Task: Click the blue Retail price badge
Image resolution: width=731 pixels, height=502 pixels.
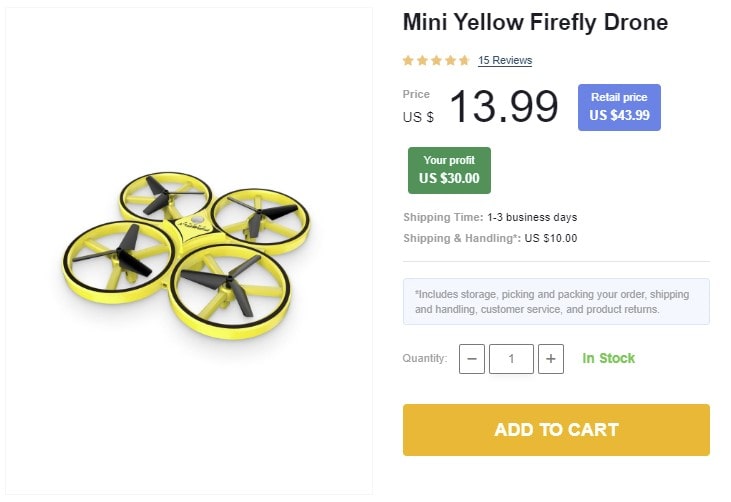Action: [x=619, y=107]
